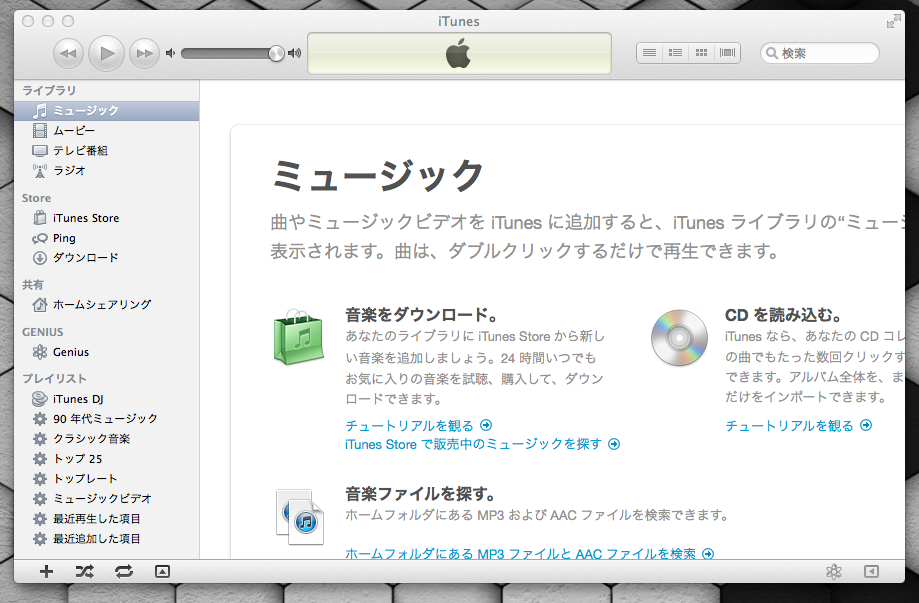Select the iTunes DJ playlist
The height and width of the screenshot is (603, 919).
click(x=106, y=399)
